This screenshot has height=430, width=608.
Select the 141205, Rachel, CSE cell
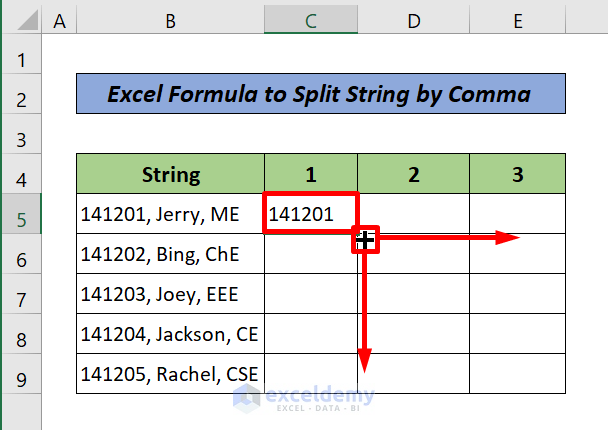coord(170,374)
